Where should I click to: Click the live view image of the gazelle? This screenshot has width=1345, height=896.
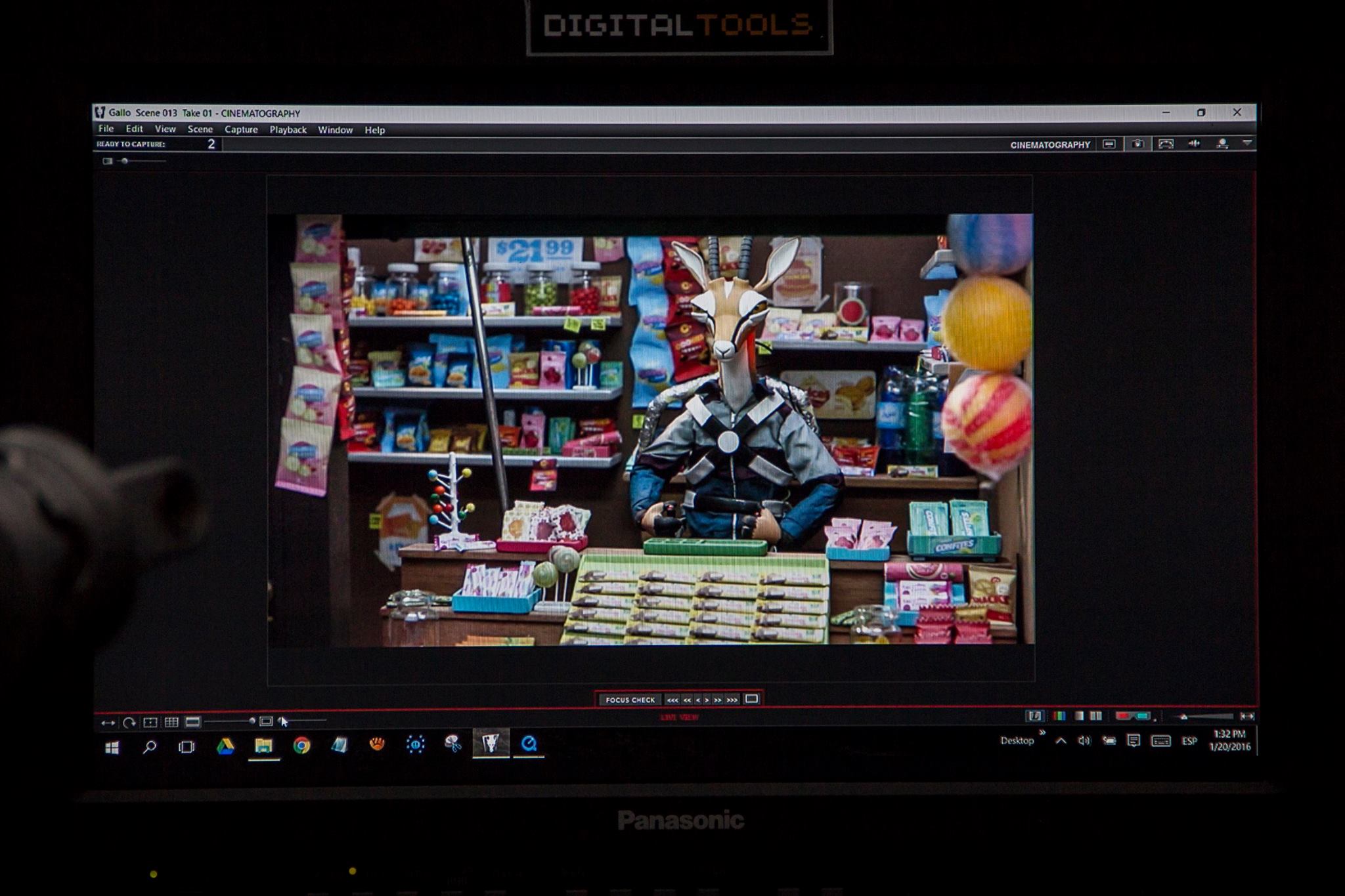pyautogui.click(x=650, y=430)
